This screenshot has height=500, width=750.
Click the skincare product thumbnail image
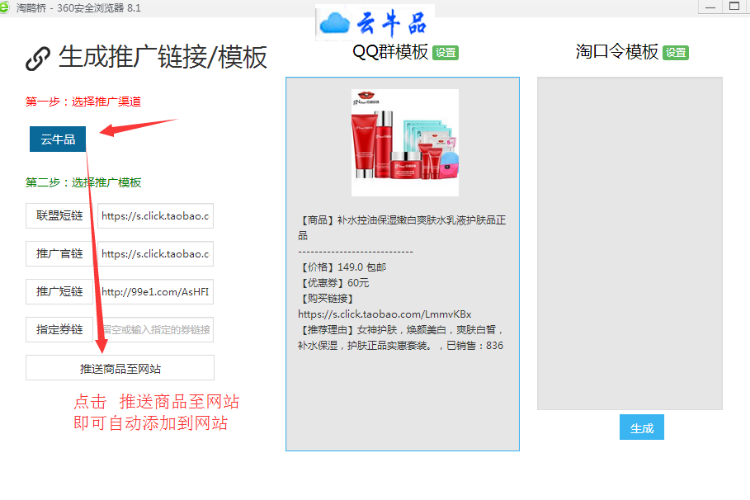[x=405, y=143]
